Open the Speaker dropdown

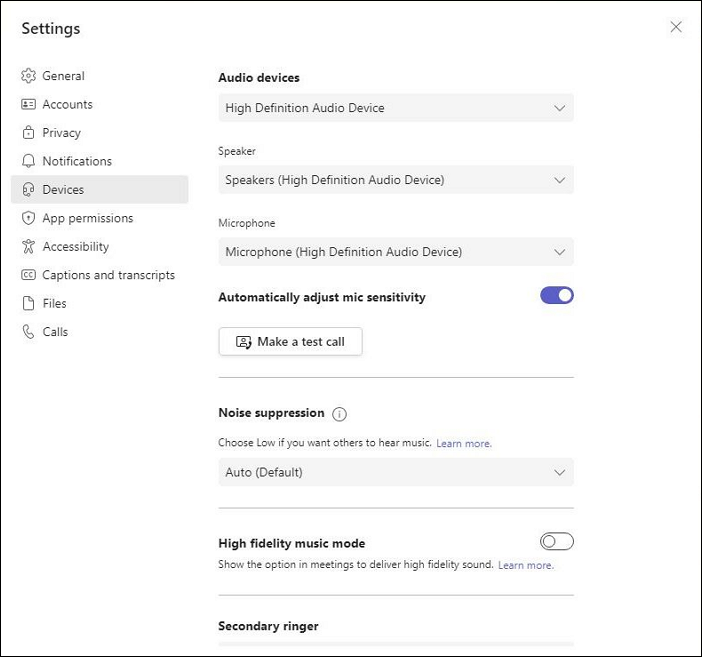point(396,180)
